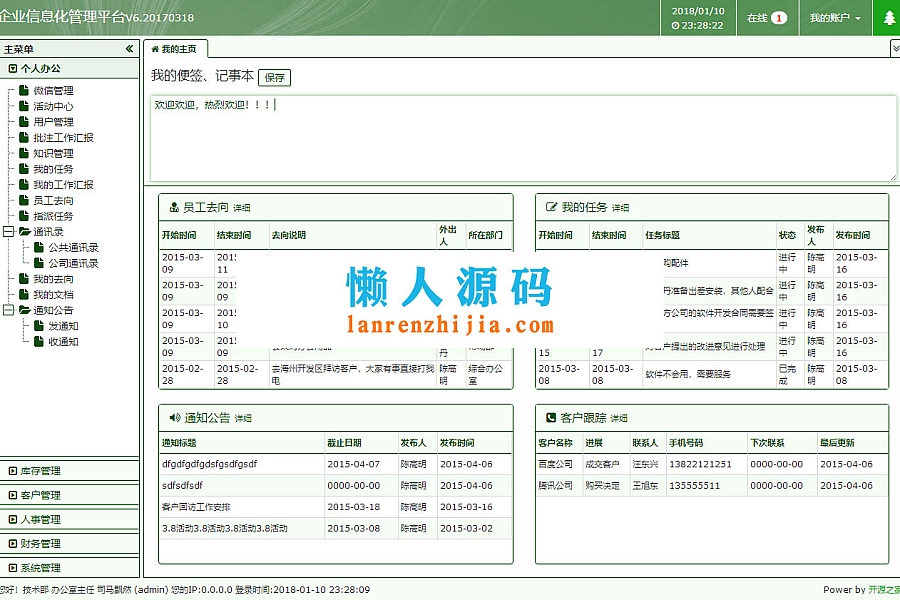Viewport: 900px width, 600px height.
Task: Click the green tree icon top-right
Action: tap(889, 18)
